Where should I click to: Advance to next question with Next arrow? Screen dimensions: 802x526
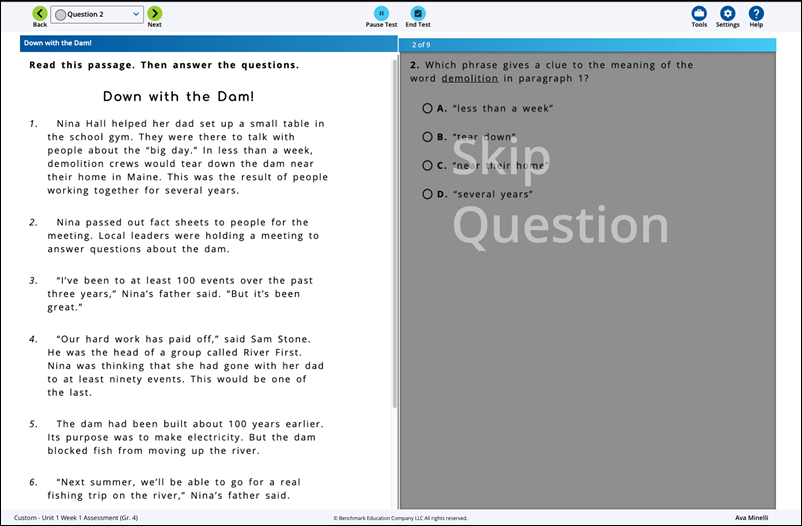pos(154,14)
